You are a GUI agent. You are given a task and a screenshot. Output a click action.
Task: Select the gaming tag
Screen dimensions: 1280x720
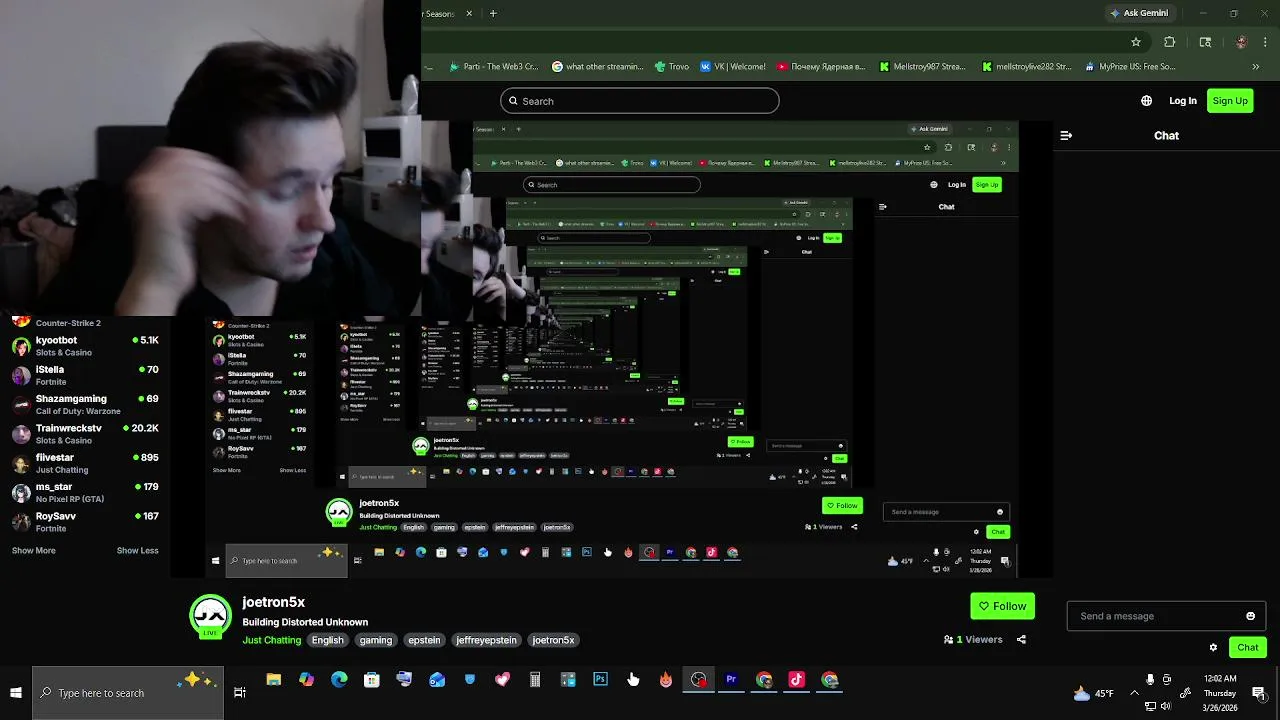[x=376, y=640]
